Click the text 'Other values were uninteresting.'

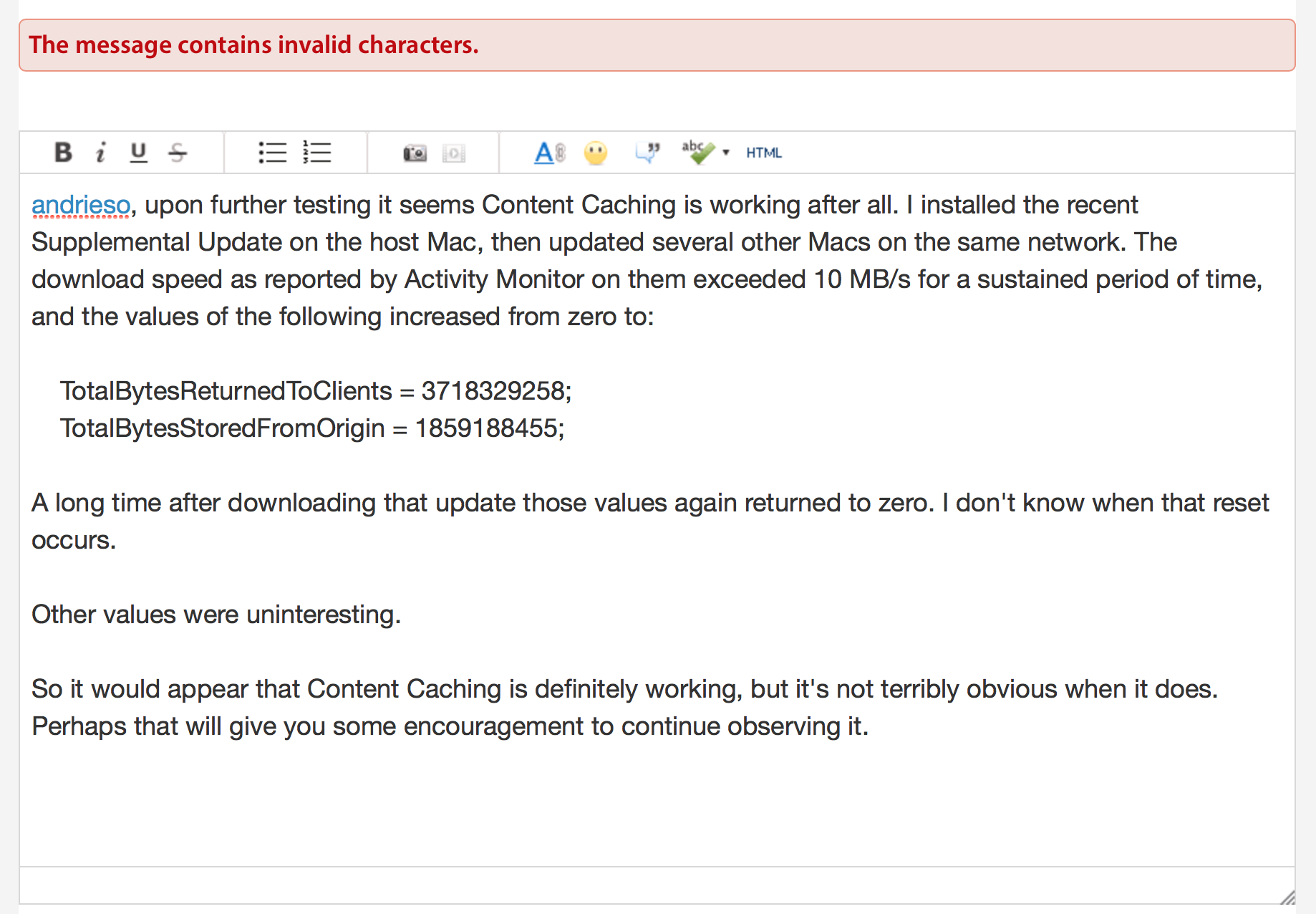(x=216, y=615)
